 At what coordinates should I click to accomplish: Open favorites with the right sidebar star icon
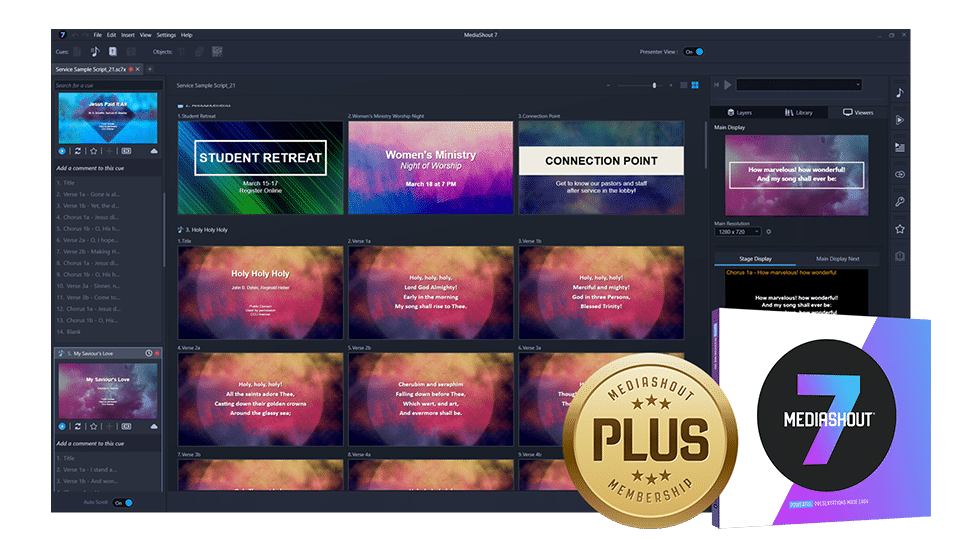(899, 229)
